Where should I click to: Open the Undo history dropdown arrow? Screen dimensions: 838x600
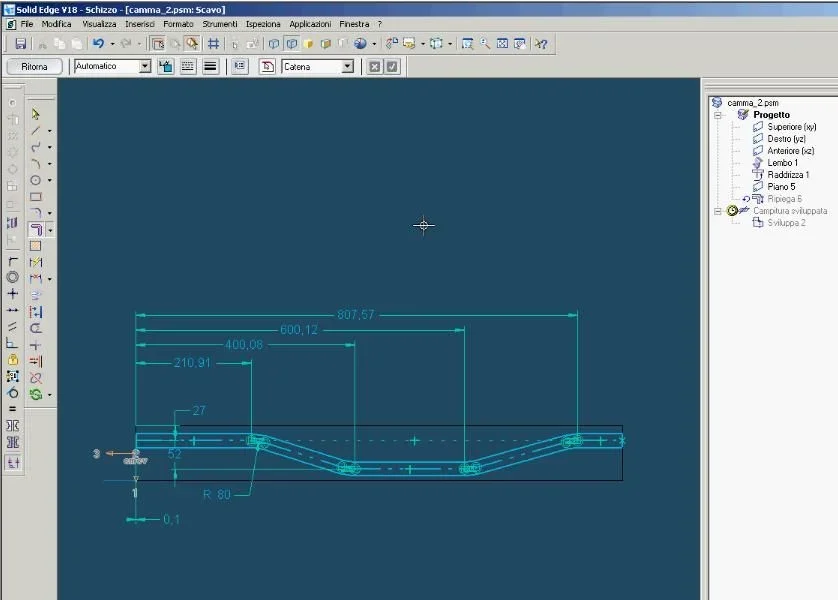[112, 44]
